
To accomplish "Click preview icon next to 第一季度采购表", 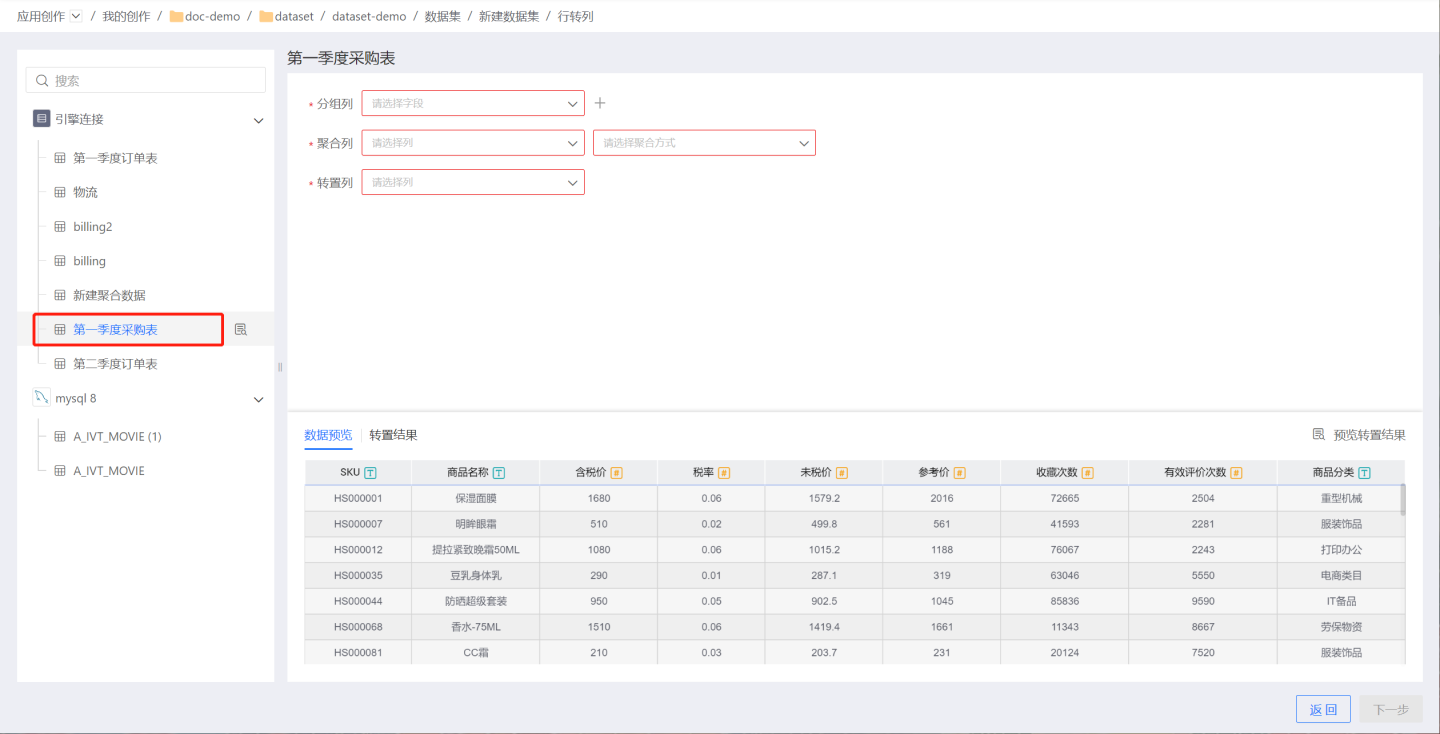I will tap(240, 329).
